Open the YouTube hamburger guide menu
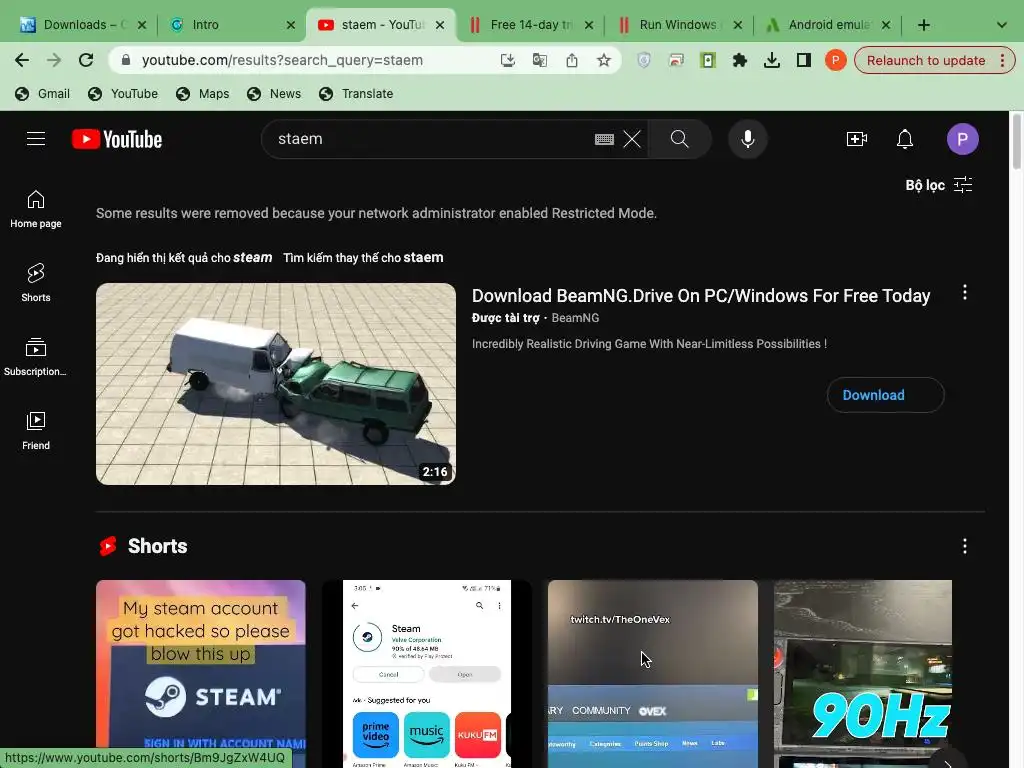The height and width of the screenshot is (768, 1024). 36,139
